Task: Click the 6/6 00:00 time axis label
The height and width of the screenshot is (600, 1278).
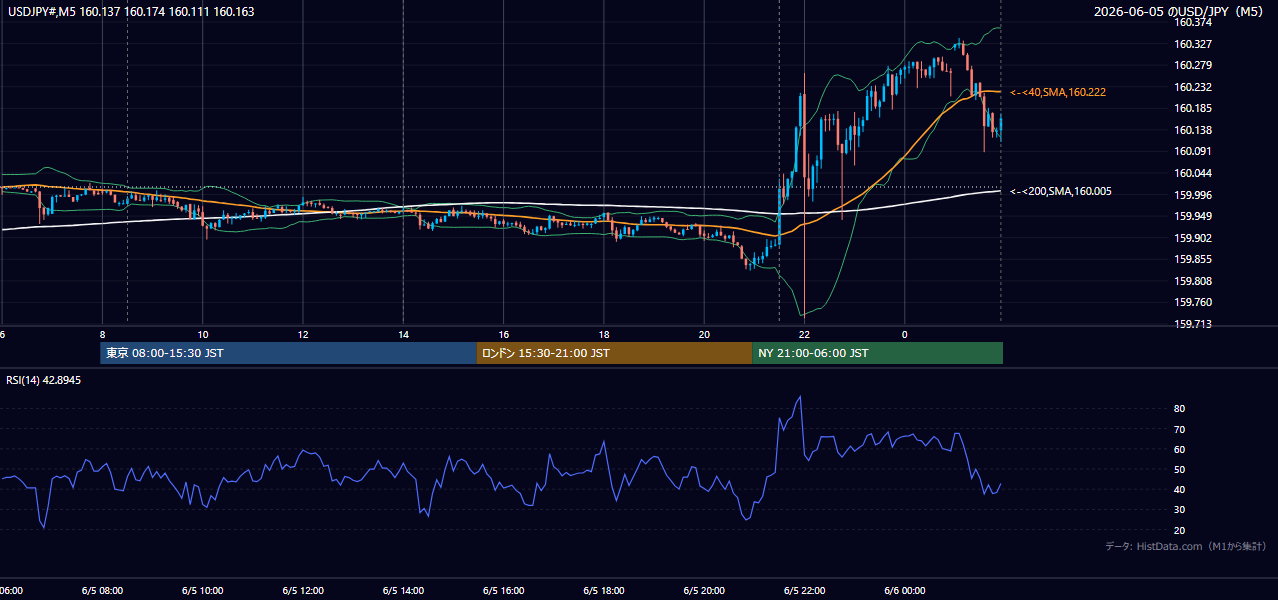Action: coord(904,590)
